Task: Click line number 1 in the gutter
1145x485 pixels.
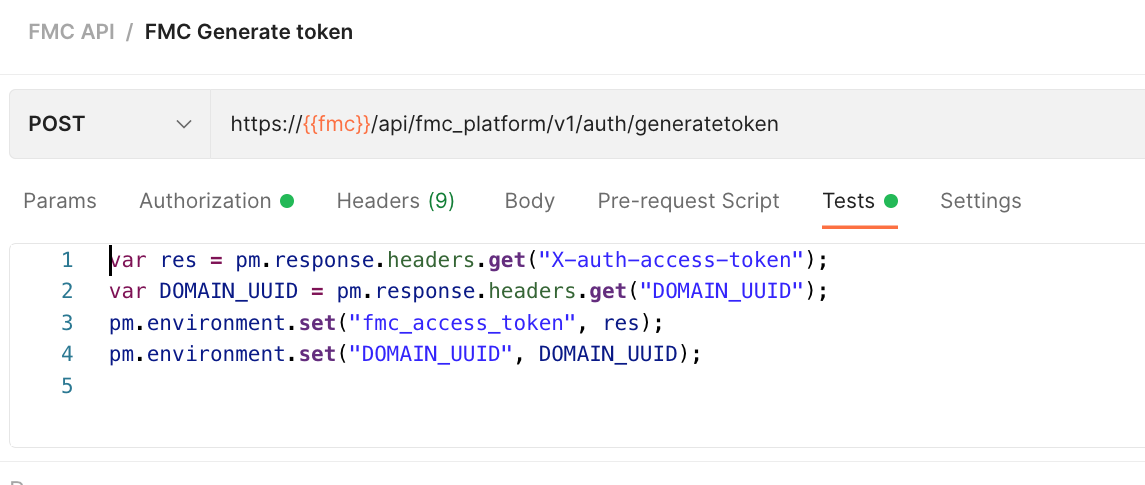Action: coord(67,260)
